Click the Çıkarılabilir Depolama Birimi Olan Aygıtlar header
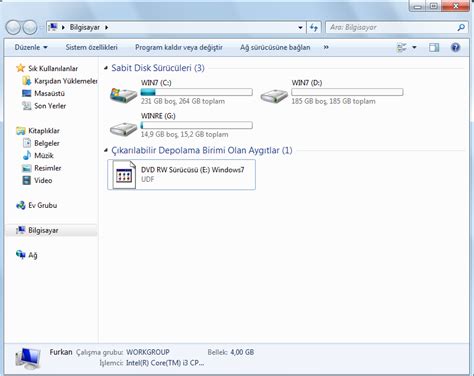Image resolution: width=474 pixels, height=376 pixels. (202, 150)
